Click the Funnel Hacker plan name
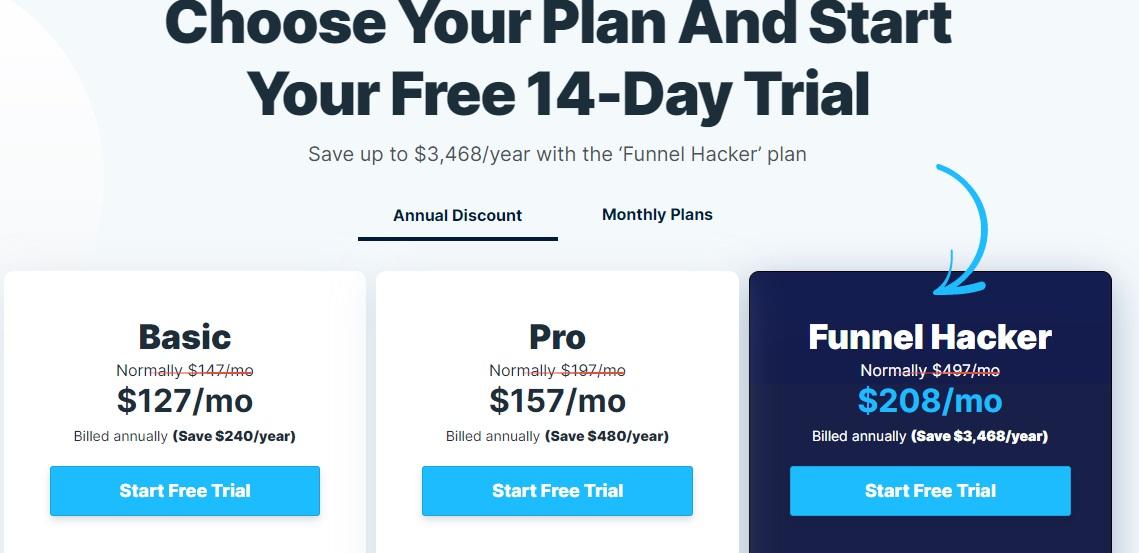The height and width of the screenshot is (553, 1139). click(930, 337)
